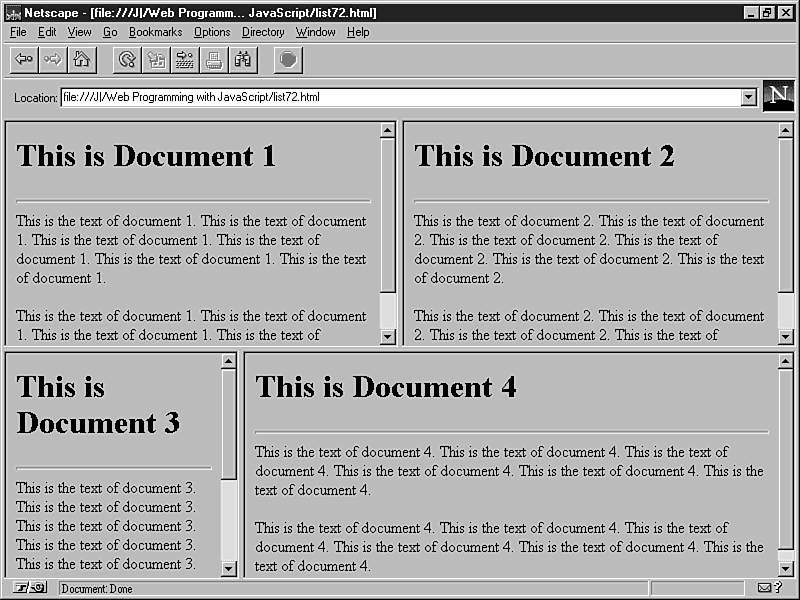Viewport: 800px width, 600px height.
Task: Click the Back arrow toolbar button
Action: coord(24,60)
